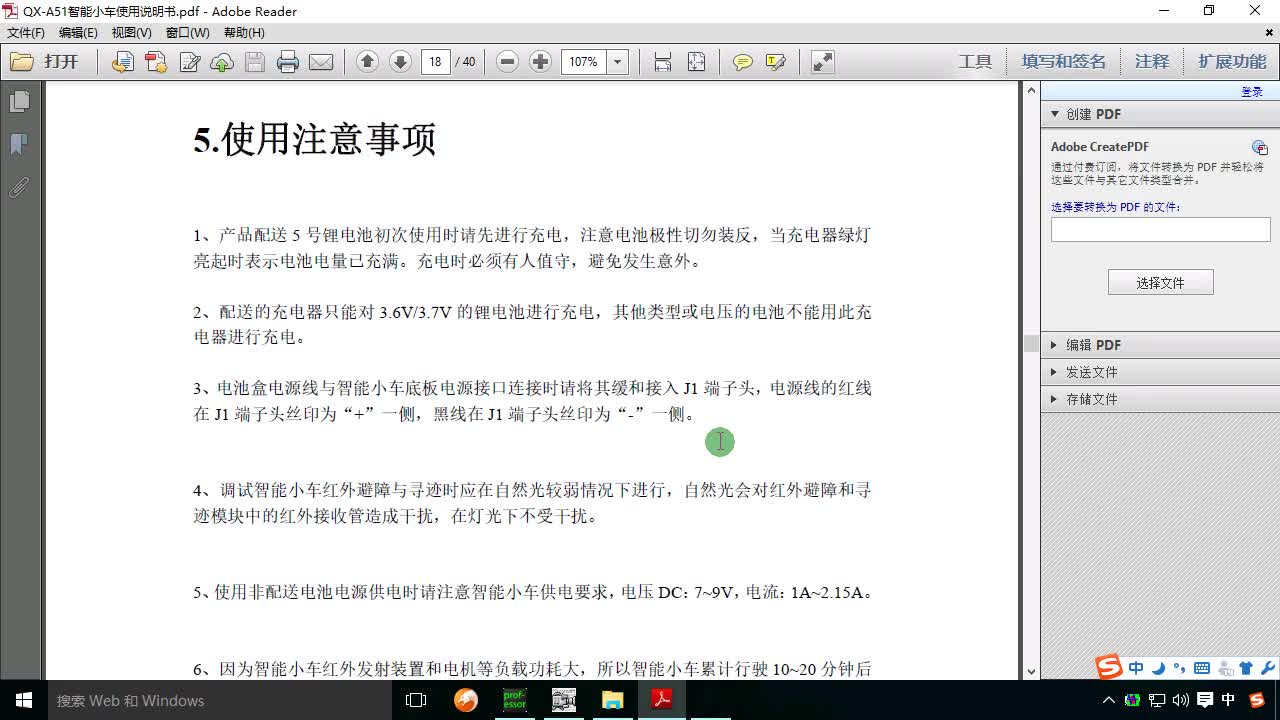This screenshot has width=1280, height=720.
Task: Click the orange circular browser taskbar icon
Action: [x=466, y=700]
